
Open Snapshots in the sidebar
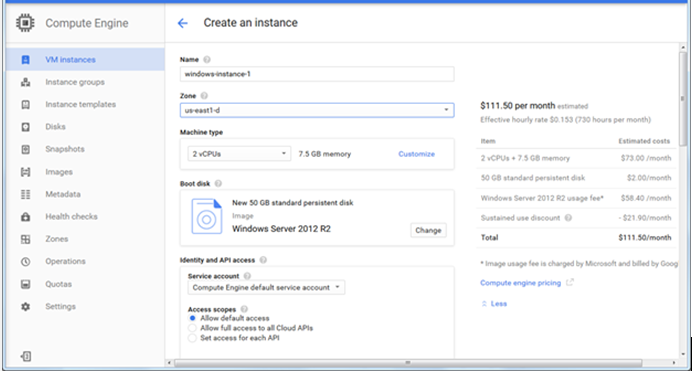point(65,149)
